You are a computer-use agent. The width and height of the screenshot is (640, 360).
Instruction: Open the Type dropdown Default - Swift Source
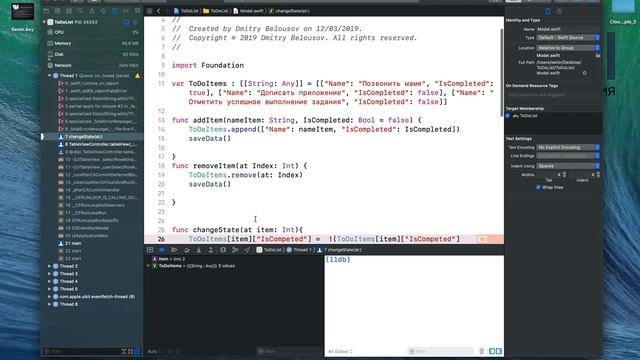click(x=568, y=38)
